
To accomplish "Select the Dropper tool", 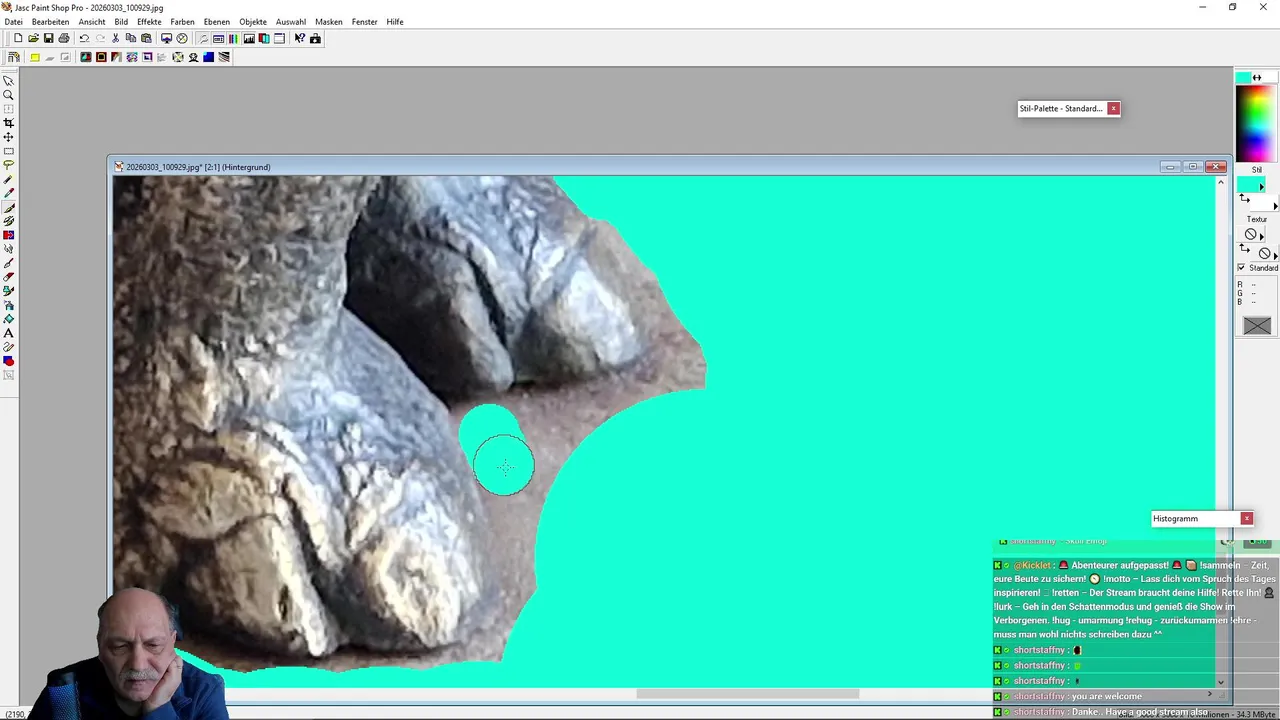I will 9,193.
